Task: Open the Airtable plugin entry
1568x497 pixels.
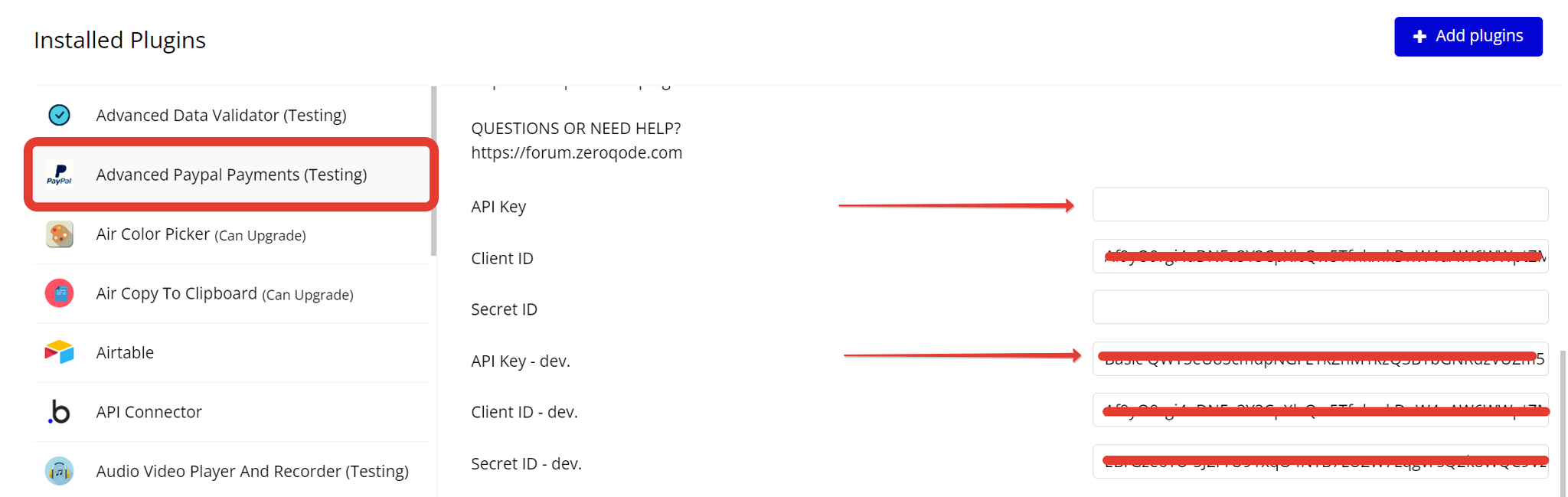Action: 233,352
